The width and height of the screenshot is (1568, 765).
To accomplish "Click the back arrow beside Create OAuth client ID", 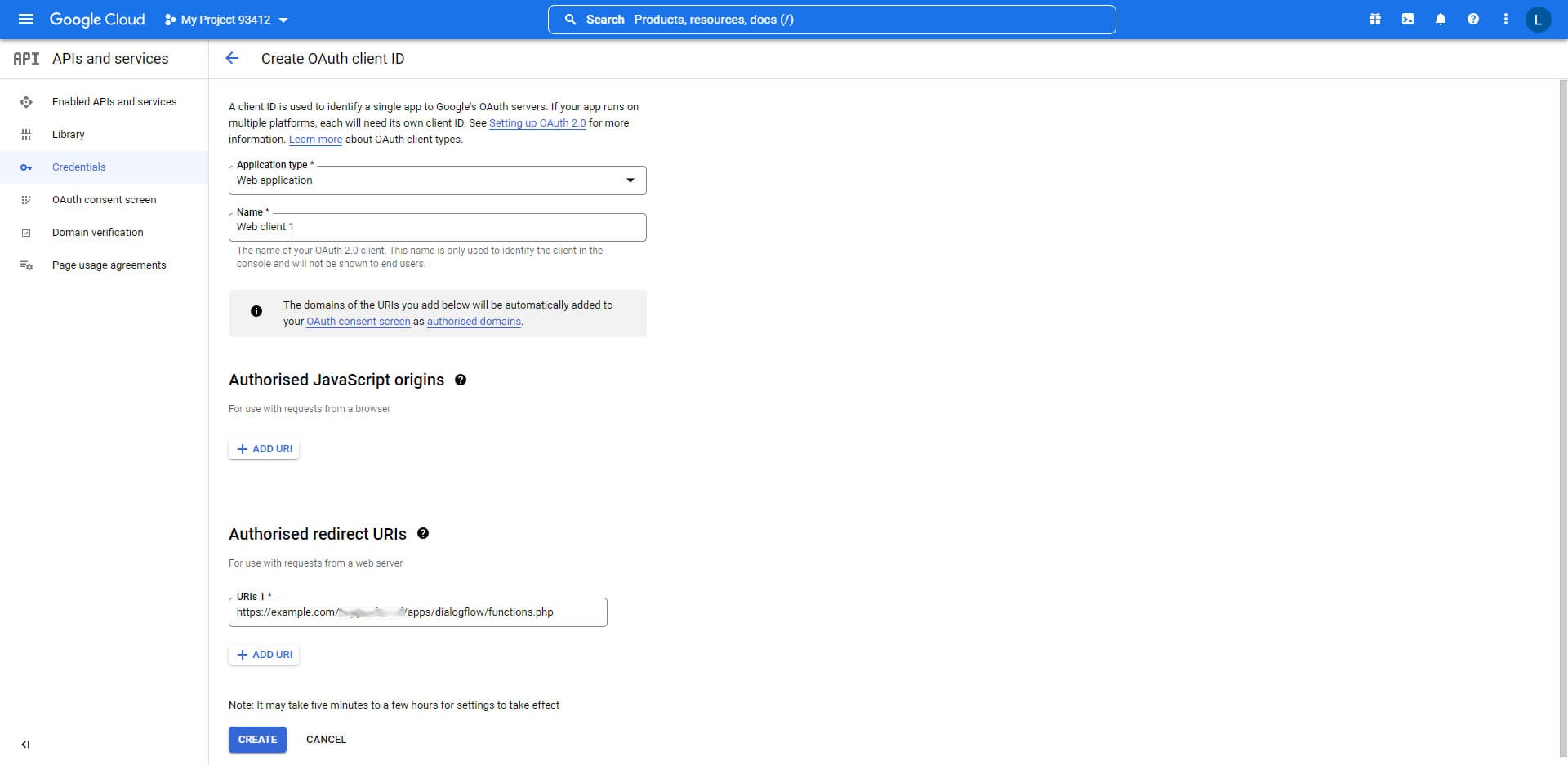I will pyautogui.click(x=232, y=58).
